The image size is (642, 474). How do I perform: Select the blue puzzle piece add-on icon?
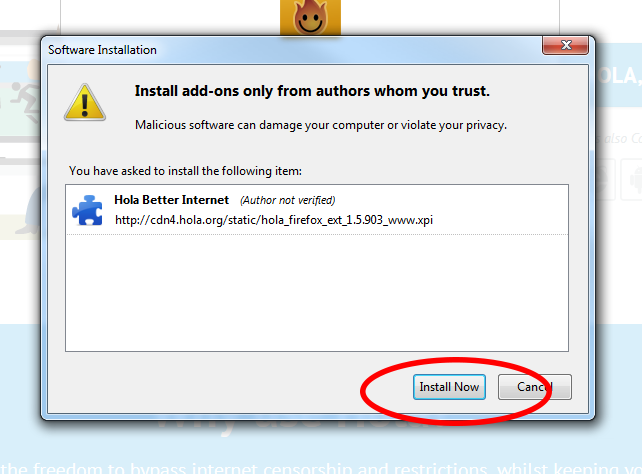[x=87, y=210]
